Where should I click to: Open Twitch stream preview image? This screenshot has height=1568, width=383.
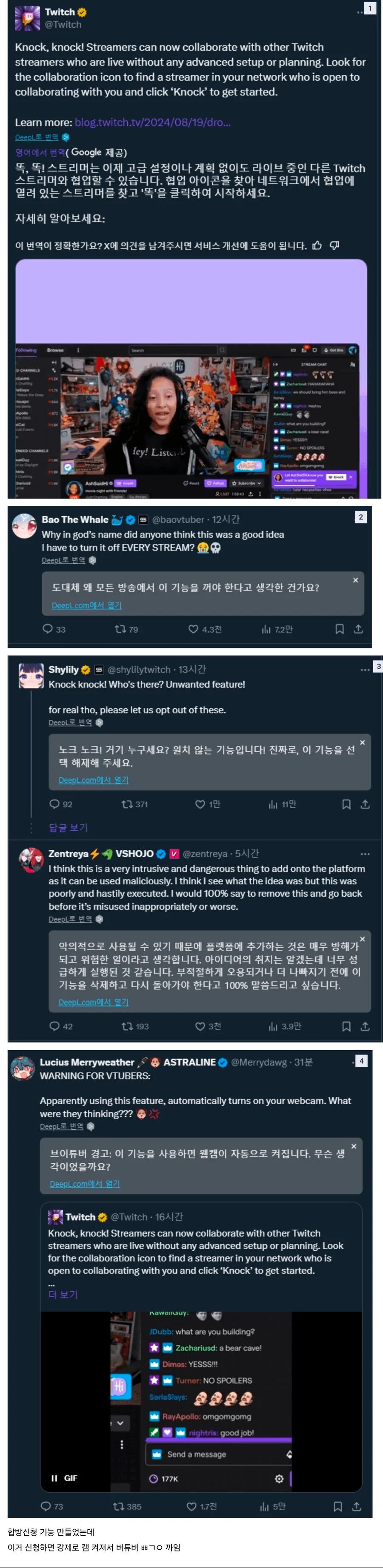[x=191, y=379]
